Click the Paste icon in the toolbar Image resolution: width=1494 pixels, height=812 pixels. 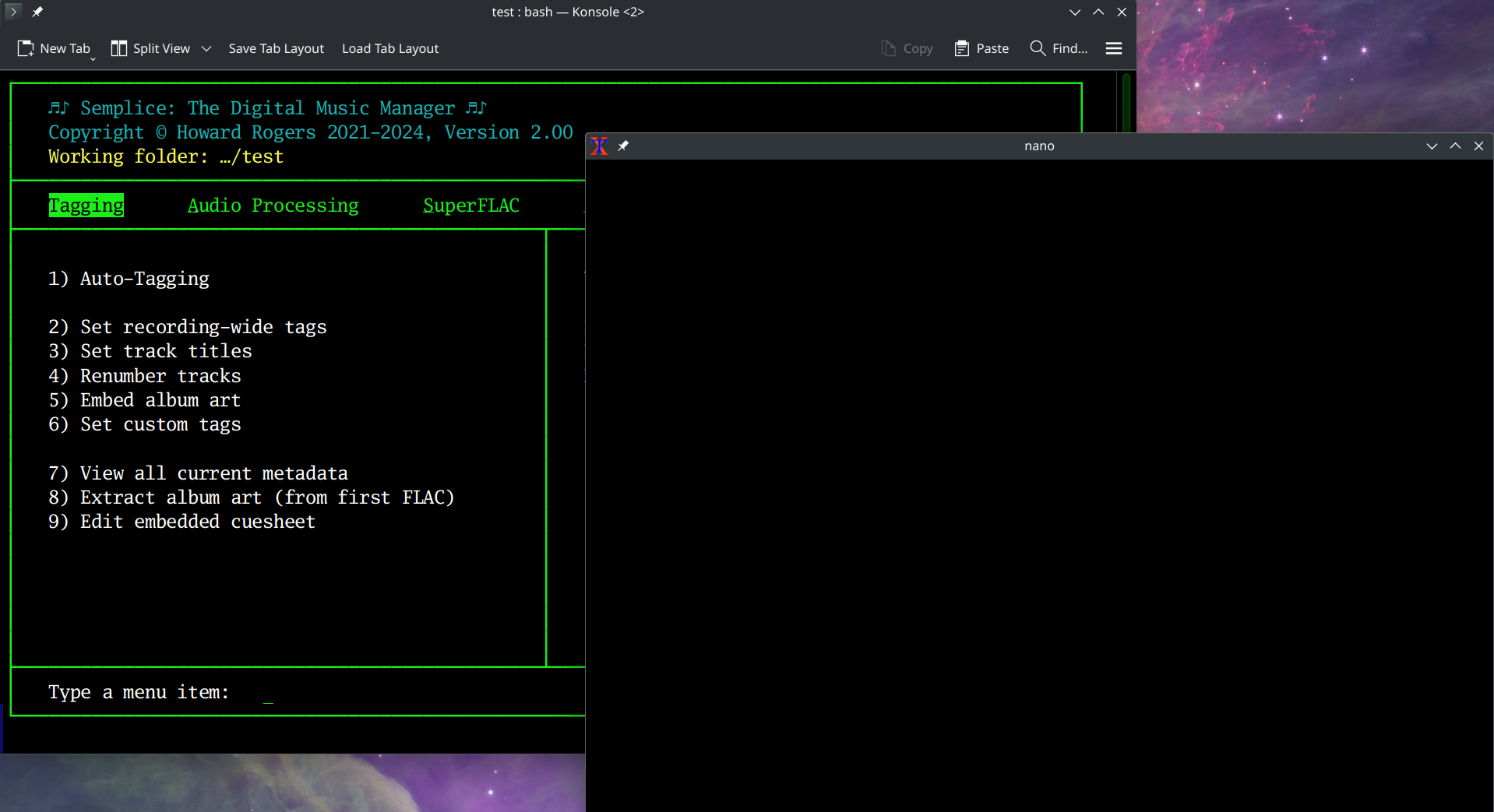click(963, 47)
